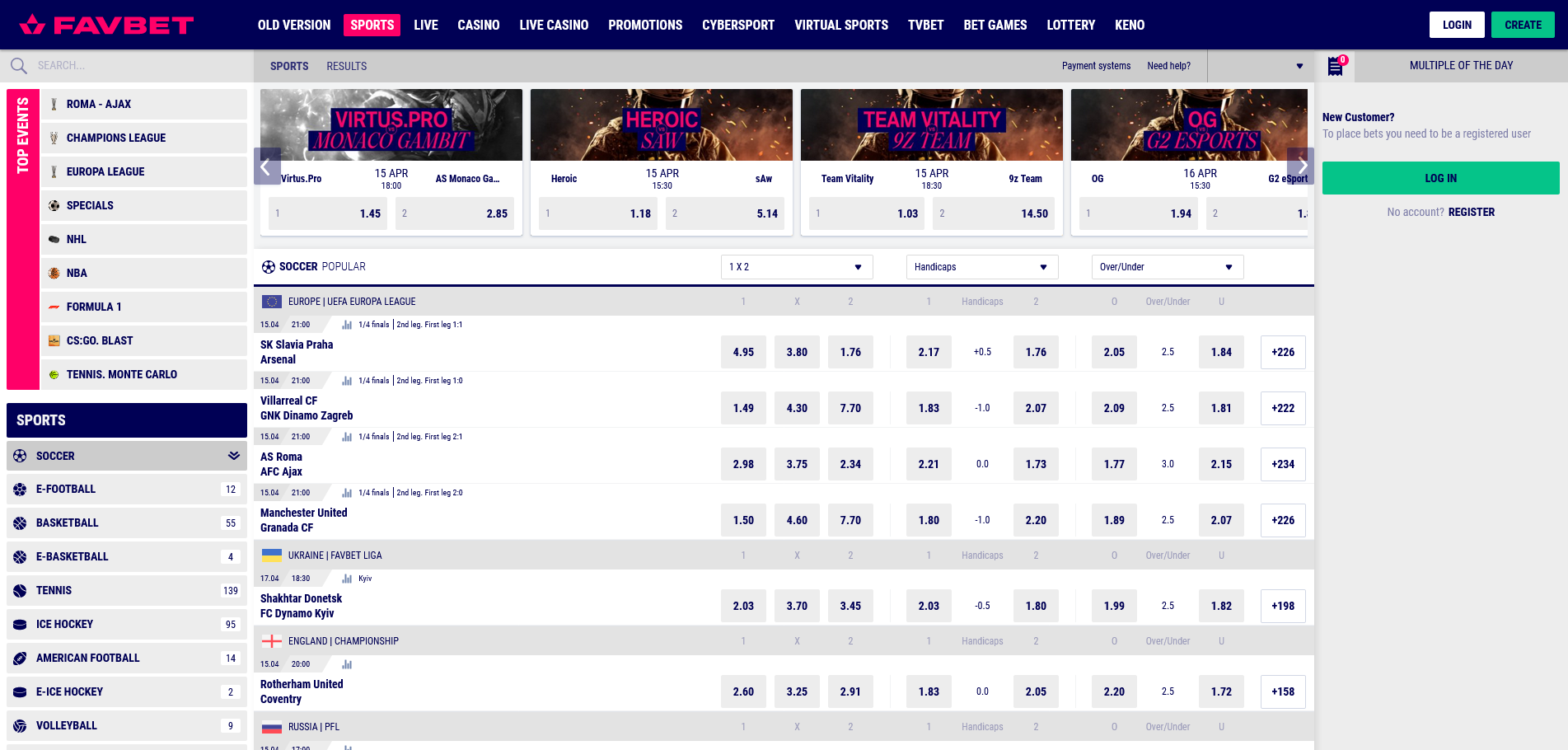This screenshot has height=750, width=1568.
Task: Click the Soccer Popular ball icon
Action: pos(269,267)
